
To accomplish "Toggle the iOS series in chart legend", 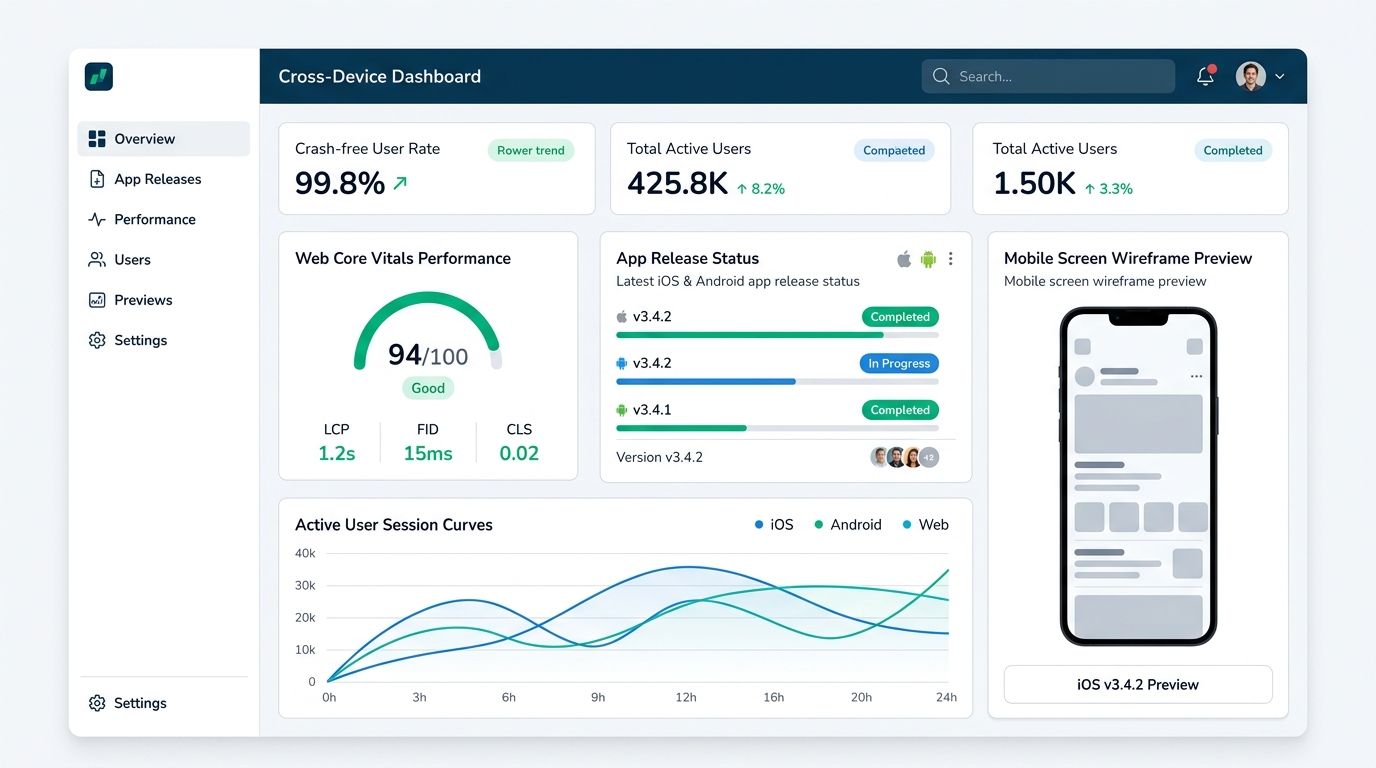I will (x=774, y=524).
